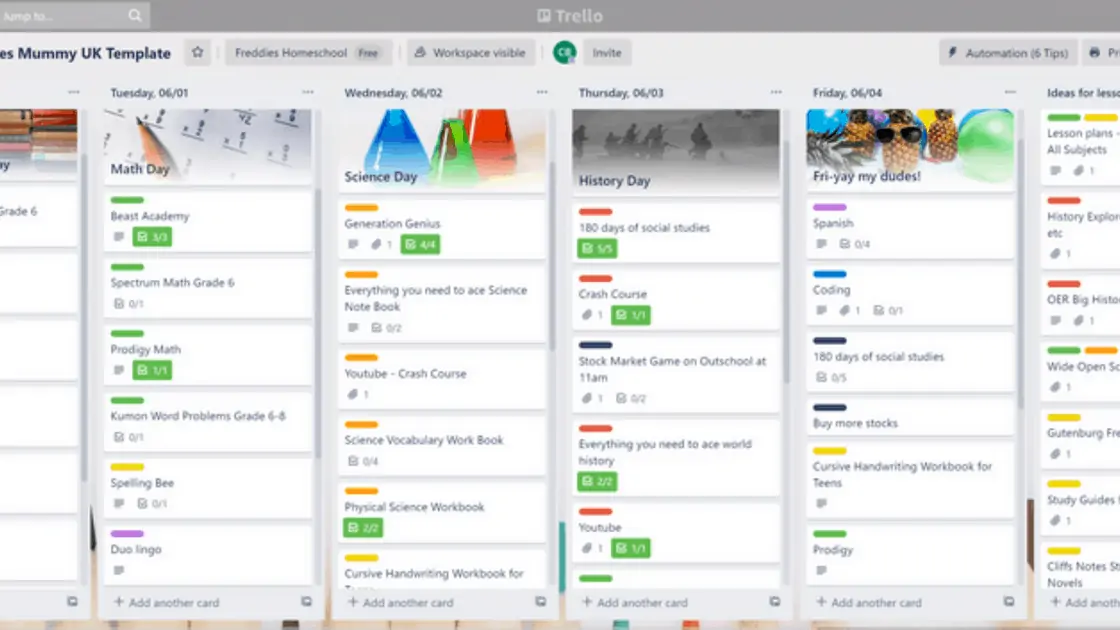Click the search magnifier icon
The width and height of the screenshot is (1120, 630).
point(135,15)
